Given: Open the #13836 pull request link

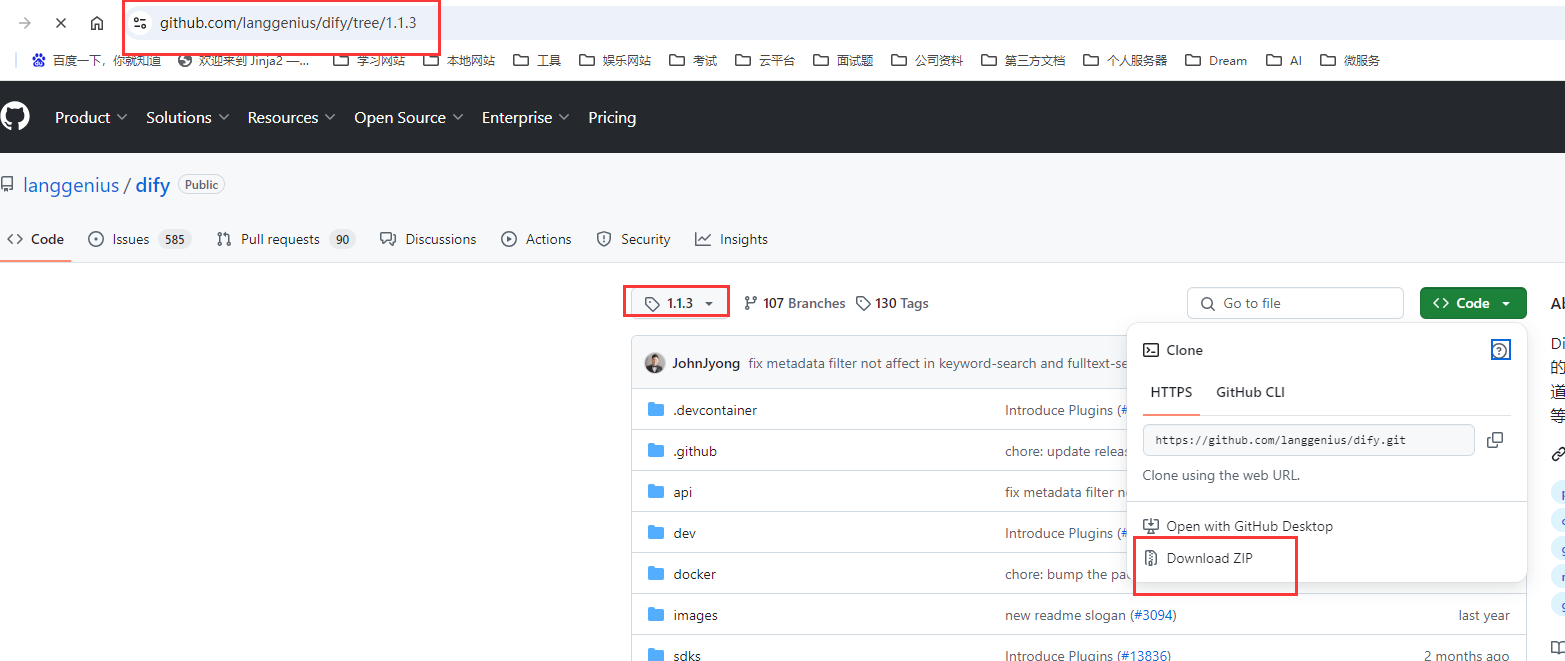Looking at the screenshot, I should pyautogui.click(x=1143, y=655).
